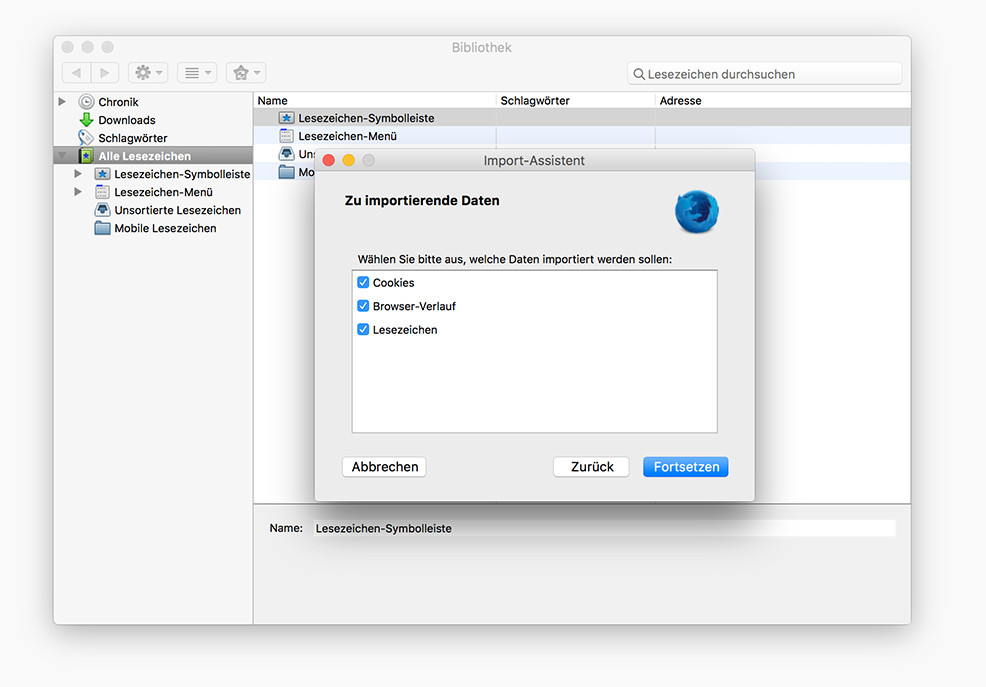
Task: Open the views list dropdown
Action: [x=196, y=73]
